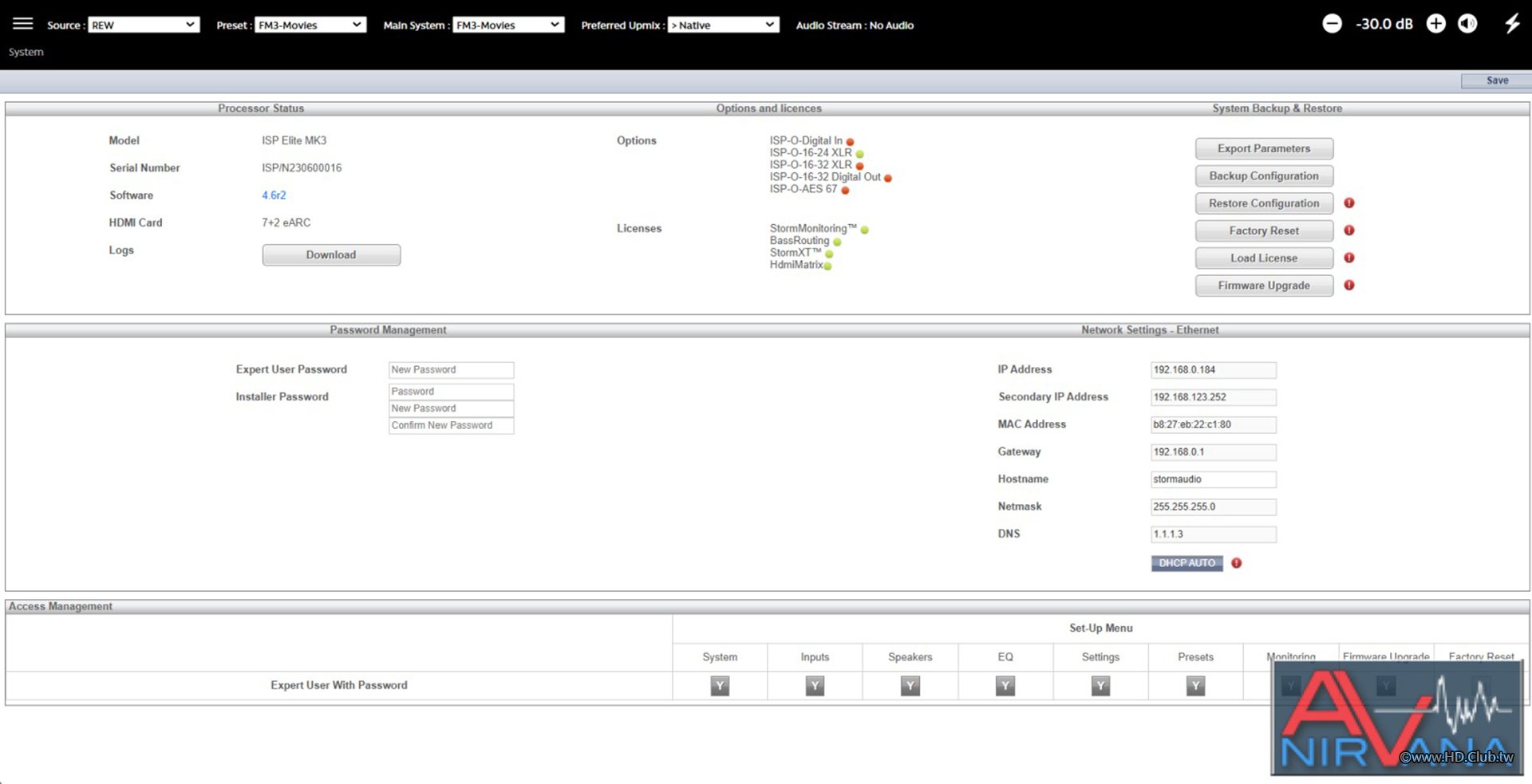This screenshot has width=1532, height=784.
Task: Open the Main System dropdown
Action: [x=508, y=25]
